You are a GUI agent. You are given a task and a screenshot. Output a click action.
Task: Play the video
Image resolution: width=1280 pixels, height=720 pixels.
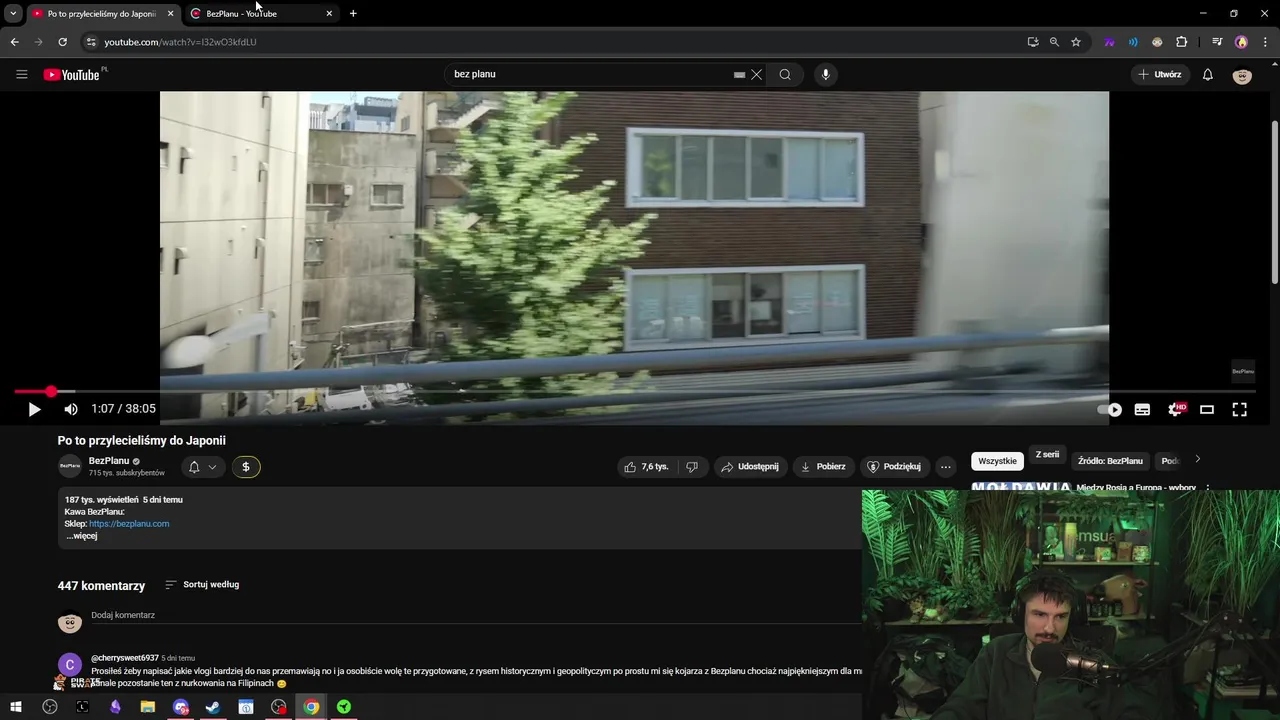point(34,409)
